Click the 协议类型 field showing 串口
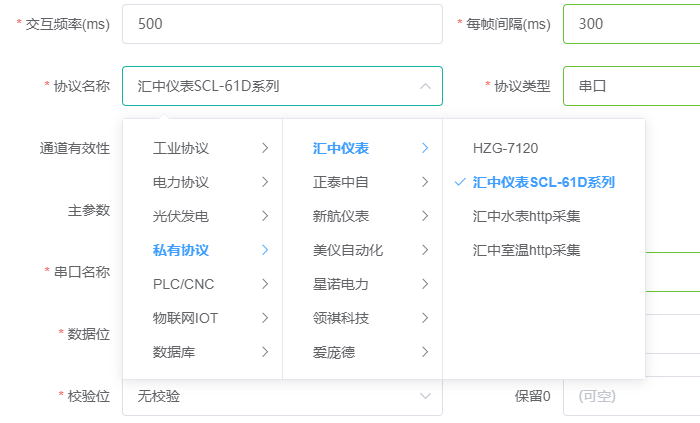Screen dimensions: 700x423 click(631, 86)
